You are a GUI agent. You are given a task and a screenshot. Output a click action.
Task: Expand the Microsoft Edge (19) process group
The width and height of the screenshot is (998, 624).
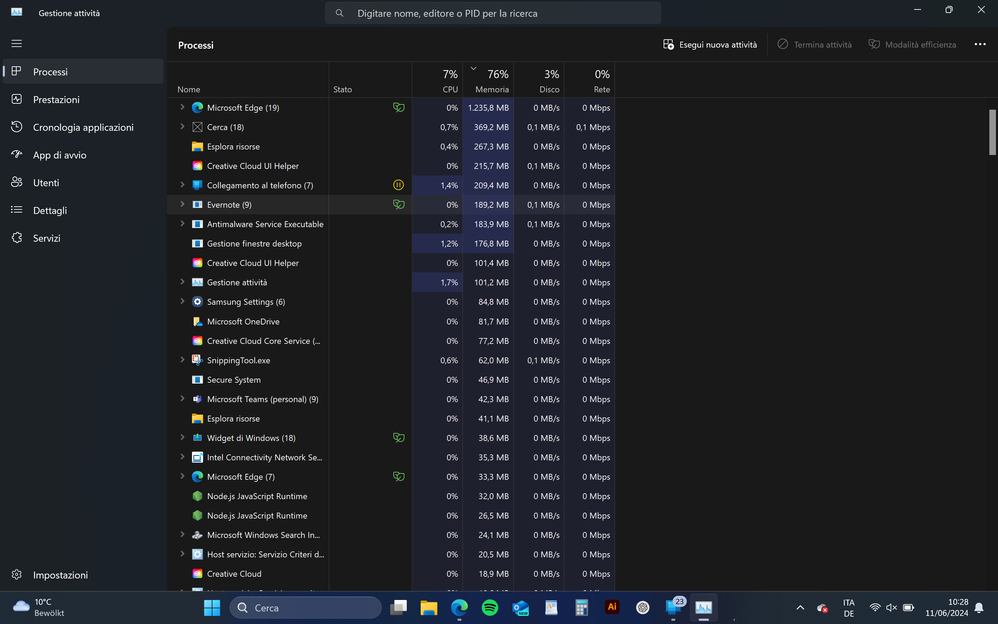[182, 108]
